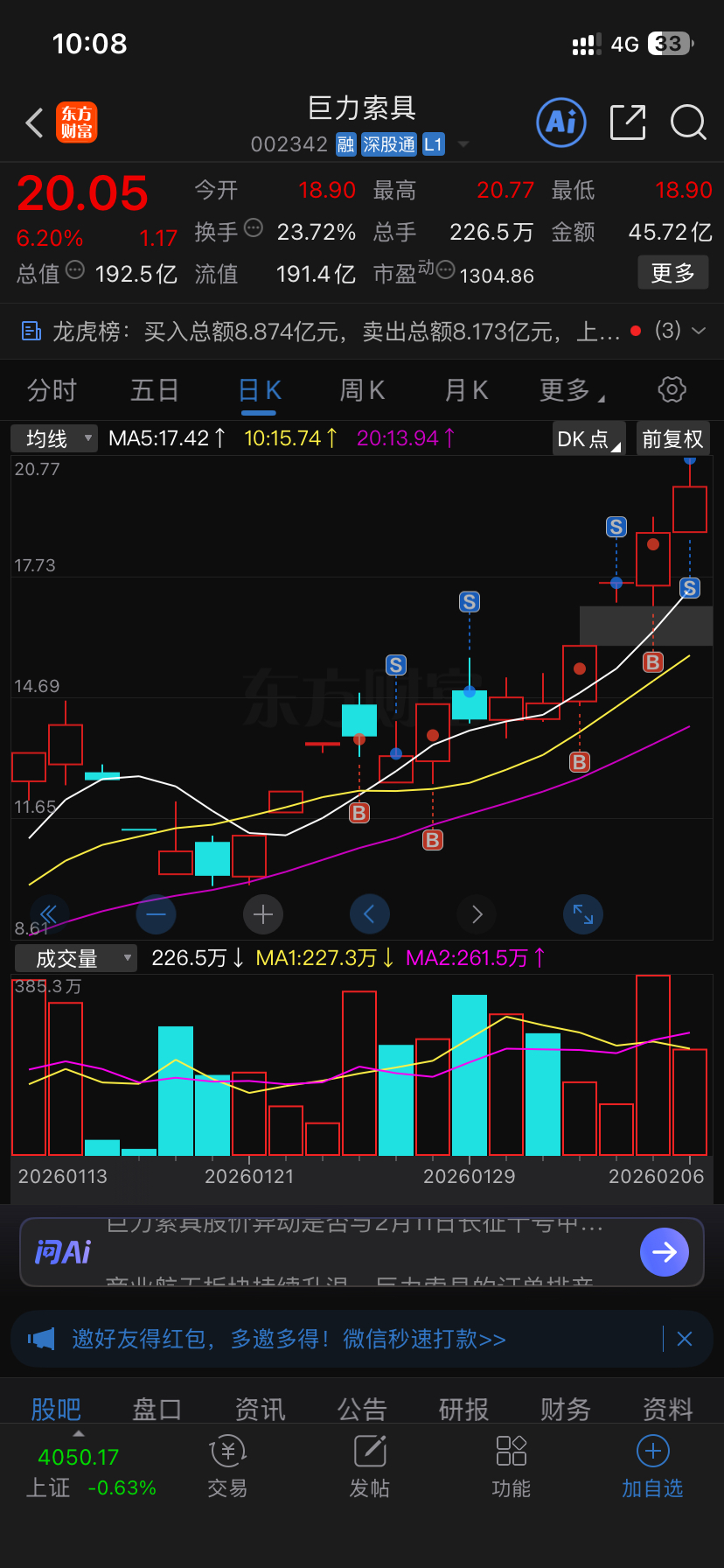
Task: Open 公告 tab
Action: 362,1409
